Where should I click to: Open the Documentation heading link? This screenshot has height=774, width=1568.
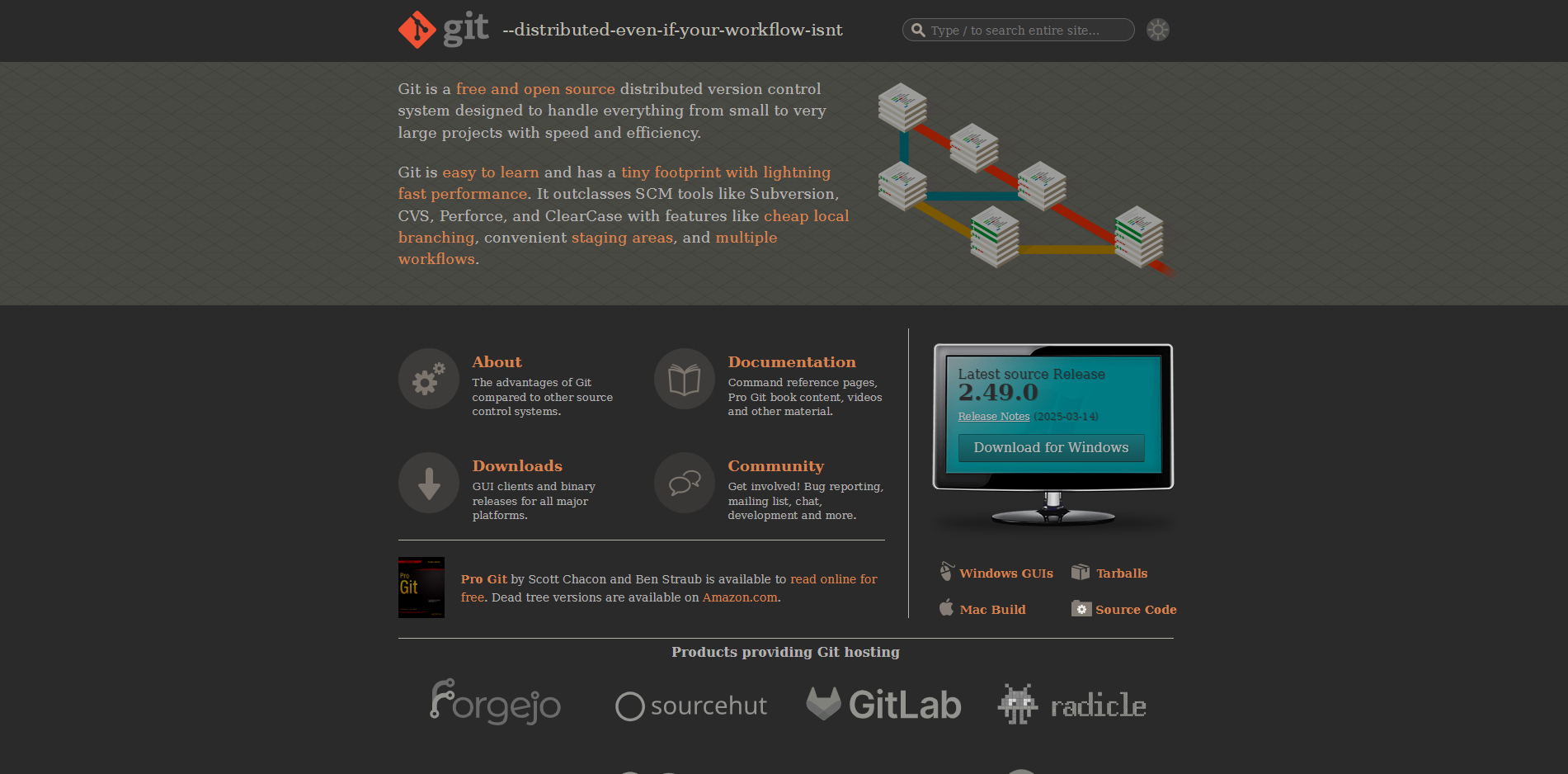(792, 362)
